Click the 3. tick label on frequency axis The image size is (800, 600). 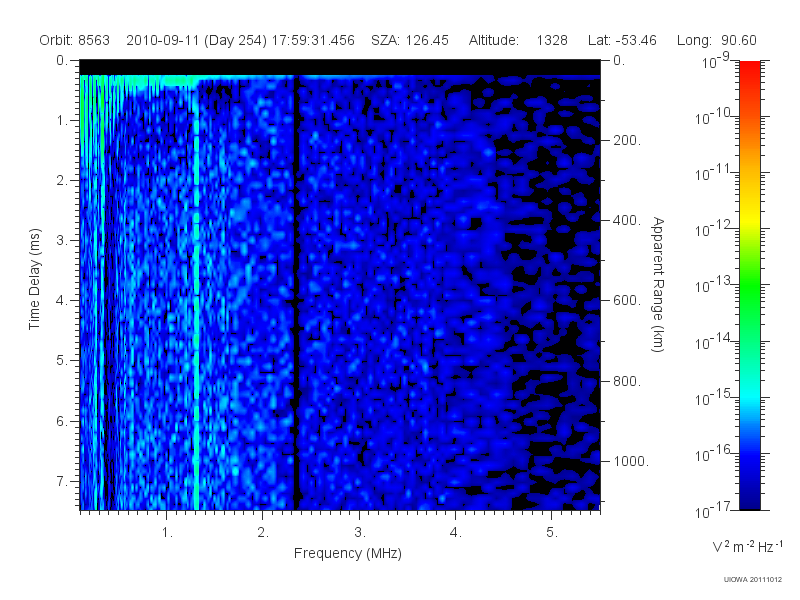coord(360,533)
